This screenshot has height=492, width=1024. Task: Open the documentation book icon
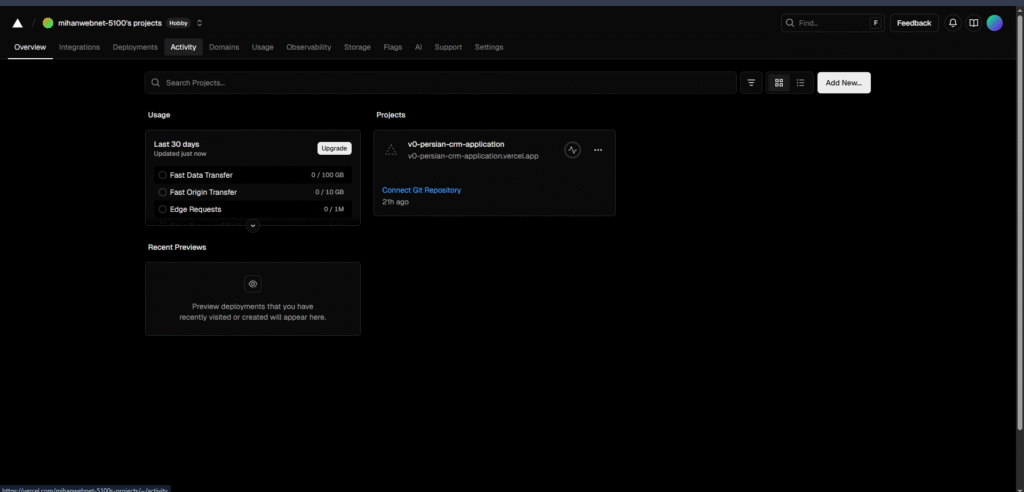(973, 23)
